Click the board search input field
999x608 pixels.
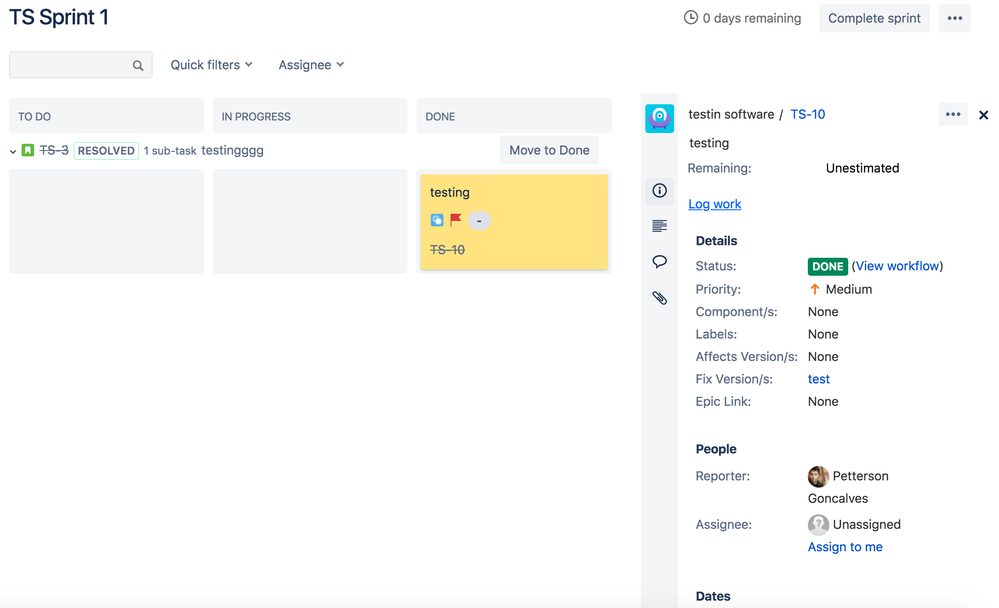(x=80, y=64)
